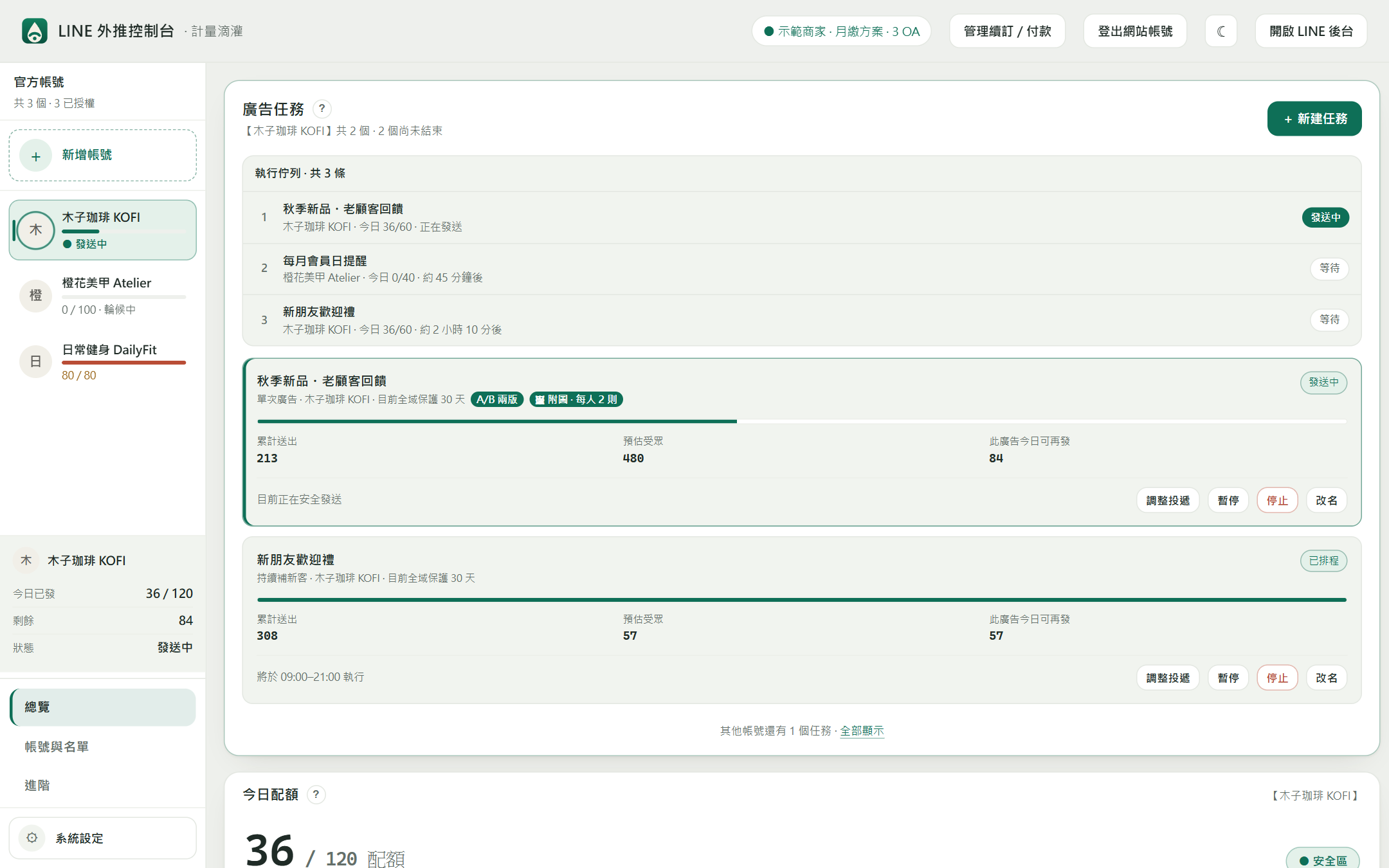
Task: Click the 累計送出 308 value
Action: coord(268,636)
